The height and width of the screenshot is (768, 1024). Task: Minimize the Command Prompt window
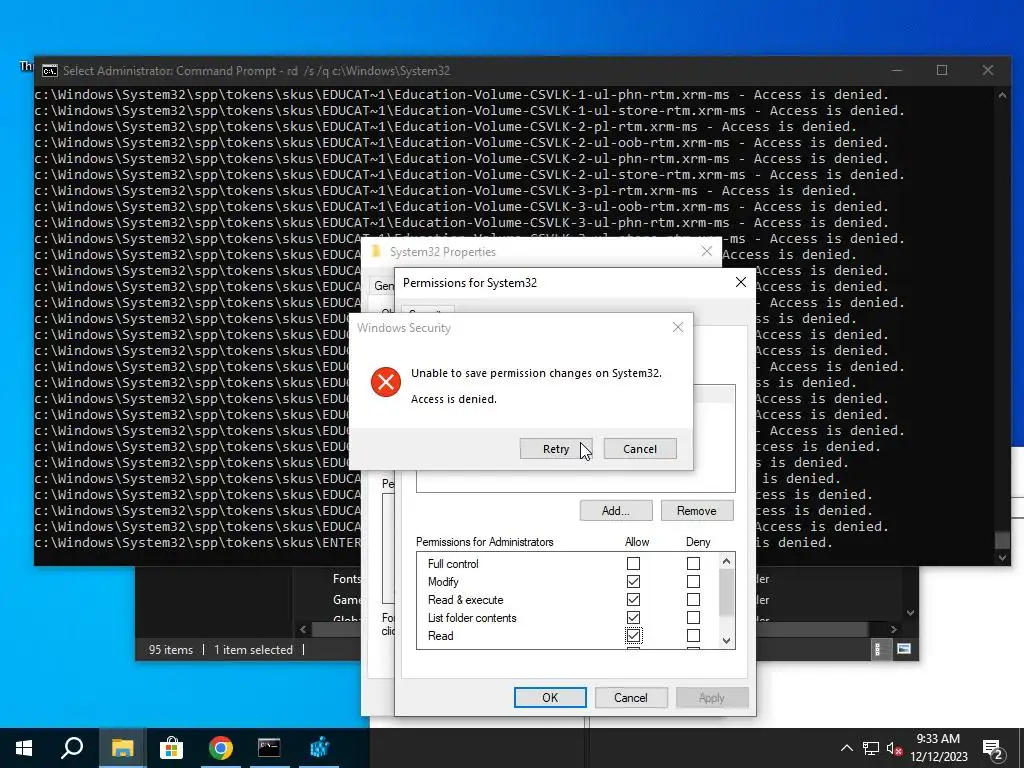(897, 70)
